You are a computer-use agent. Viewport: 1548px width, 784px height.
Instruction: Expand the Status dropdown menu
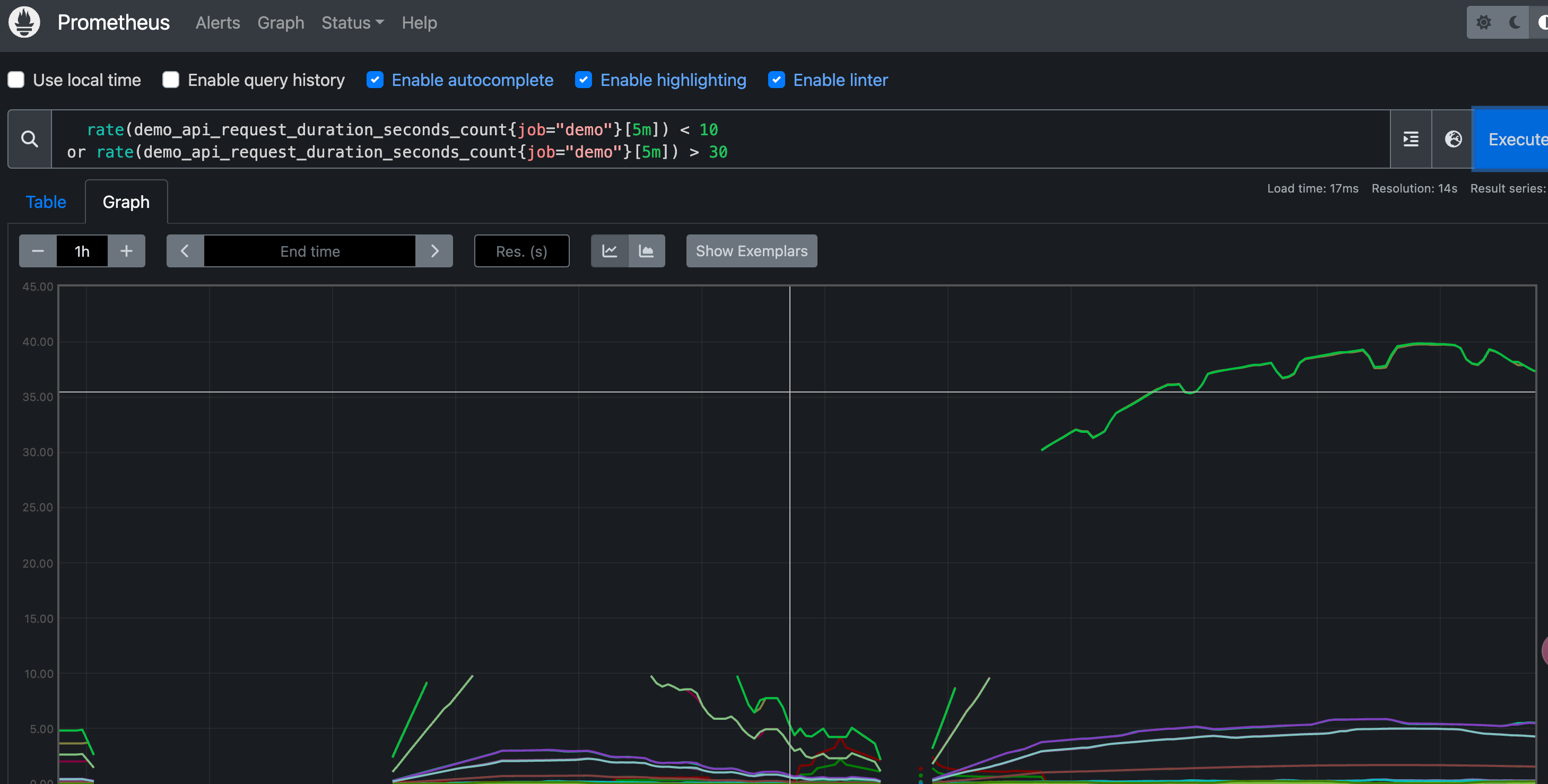click(352, 23)
